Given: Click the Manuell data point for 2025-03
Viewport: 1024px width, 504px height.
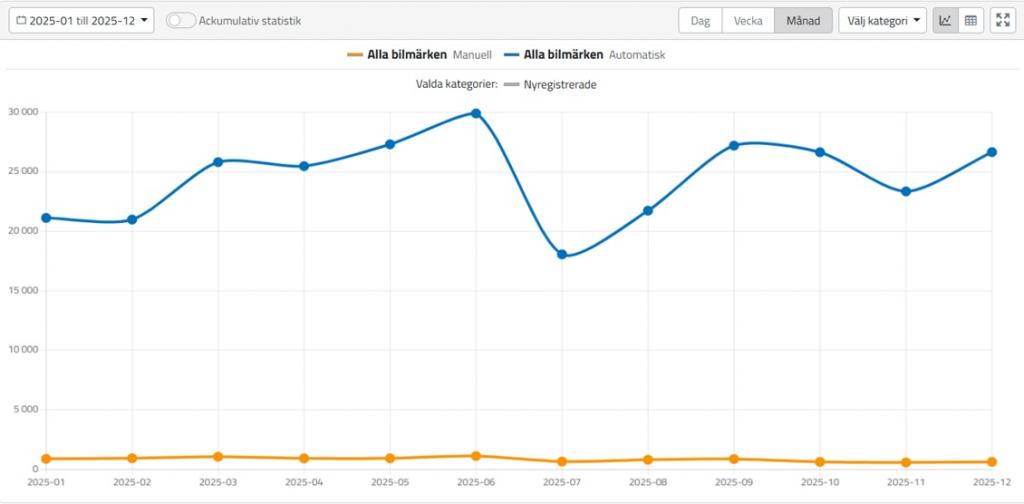Looking at the screenshot, I should pyautogui.click(x=218, y=456).
